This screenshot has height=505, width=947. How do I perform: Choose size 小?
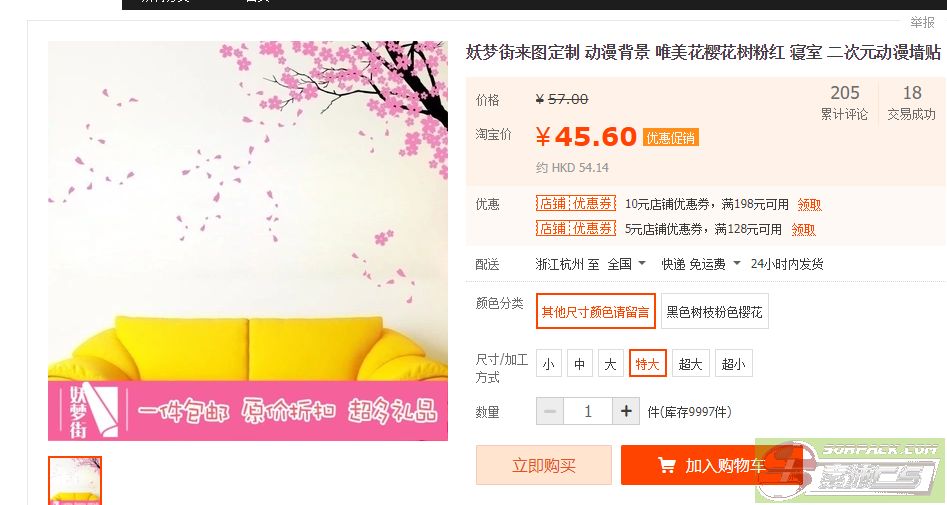tap(548, 364)
